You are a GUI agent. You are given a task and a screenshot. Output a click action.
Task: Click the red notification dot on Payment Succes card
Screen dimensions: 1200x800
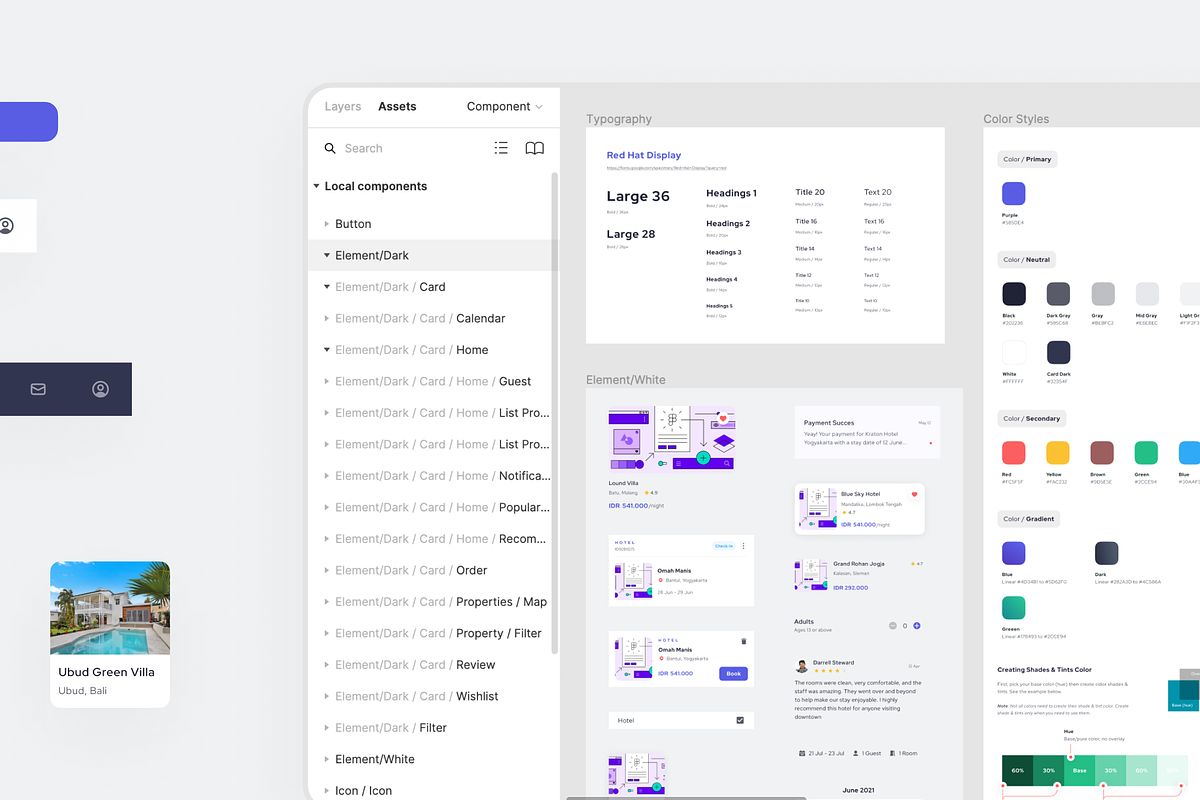tap(930, 443)
